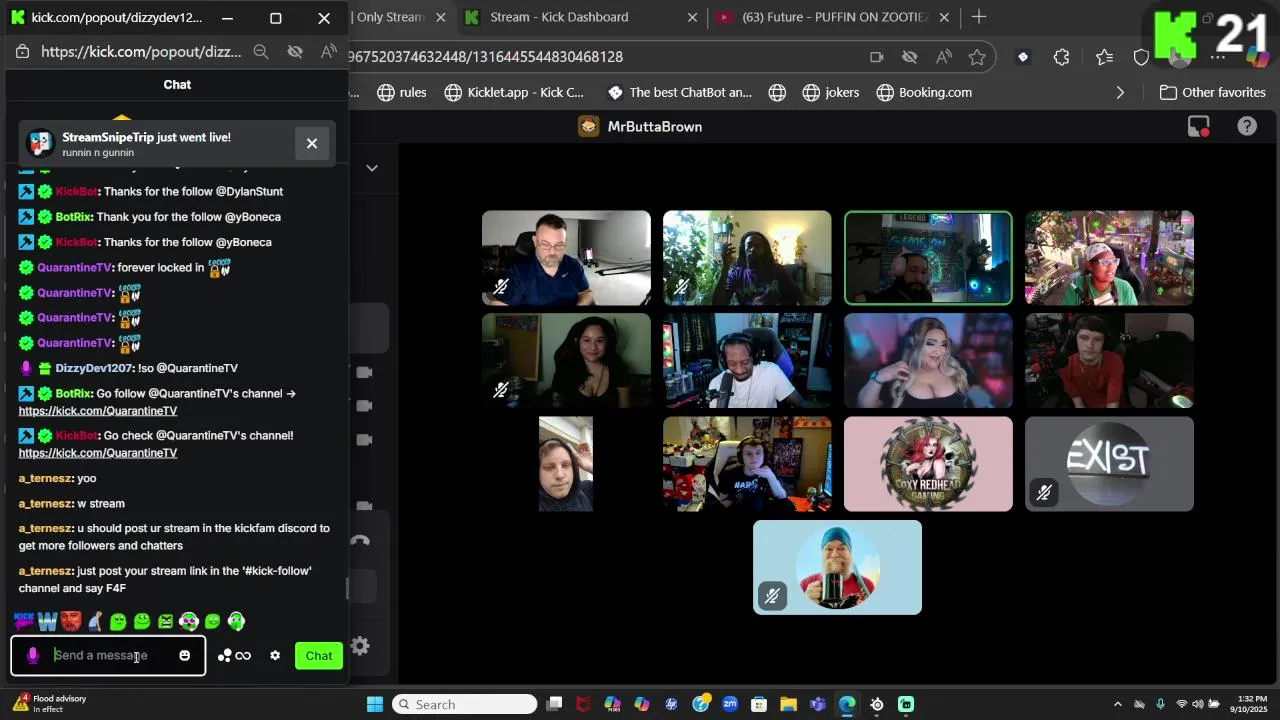Show hidden system tray icons
The width and height of the screenshot is (1280, 720).
click(1118, 704)
